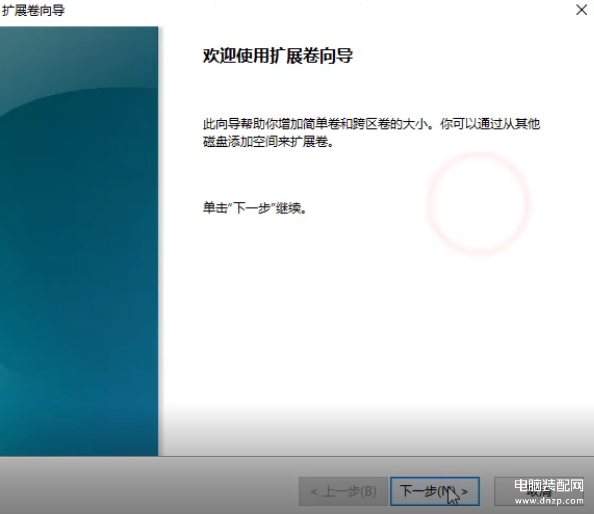Image resolution: width=594 pixels, height=514 pixels.
Task: Click the 欢迎使用扩展卷向导 heading
Action: (x=278, y=56)
